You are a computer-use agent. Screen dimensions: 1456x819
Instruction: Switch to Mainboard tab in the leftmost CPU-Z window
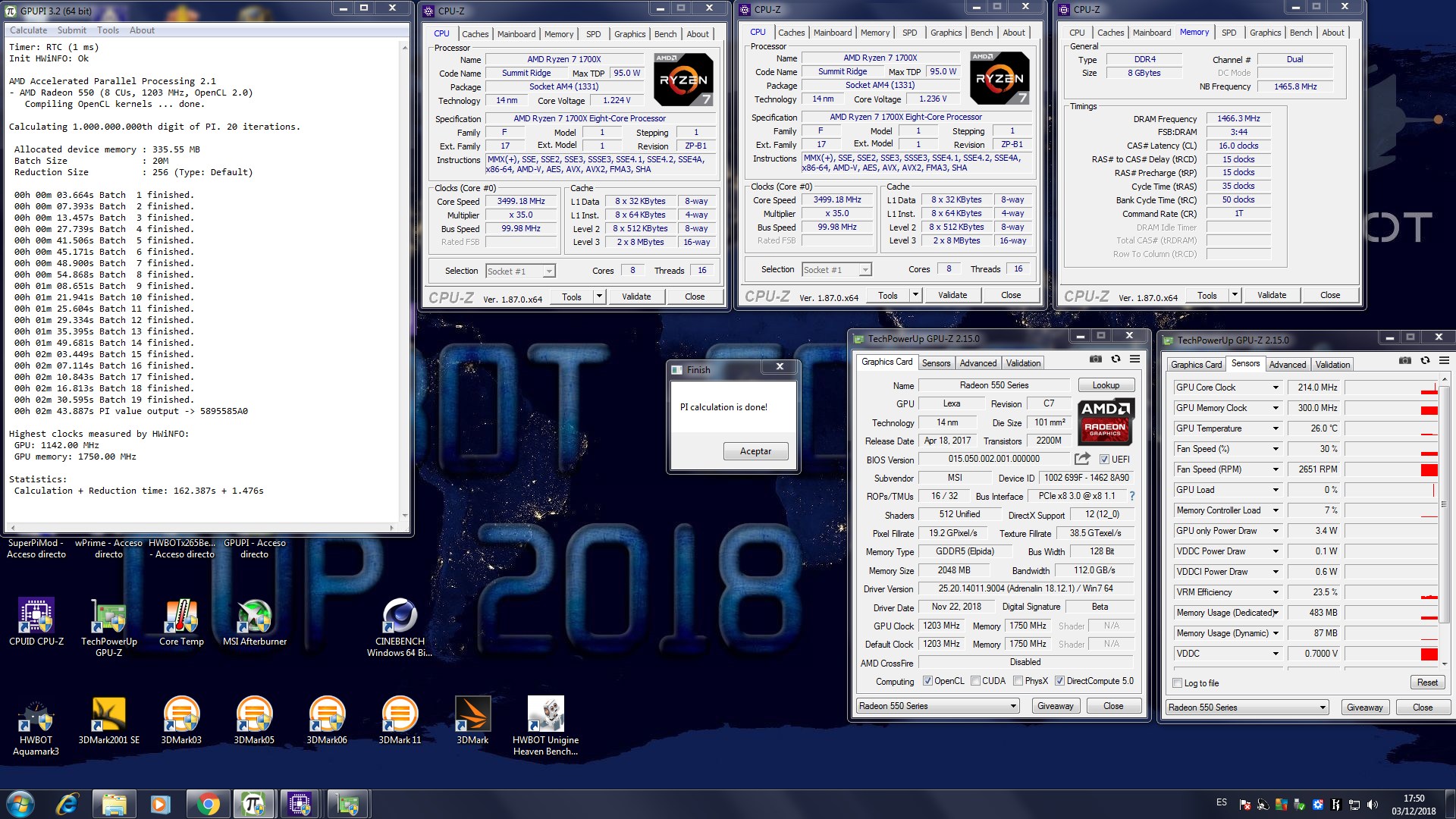tap(516, 34)
